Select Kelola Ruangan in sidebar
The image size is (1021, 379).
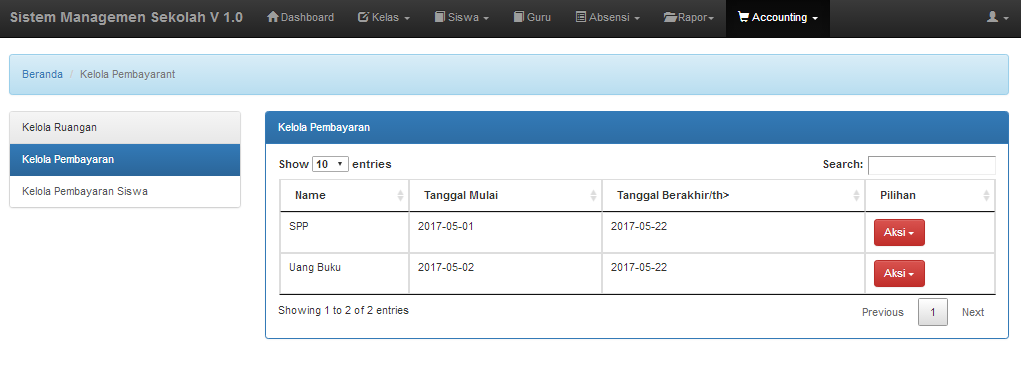coord(125,128)
